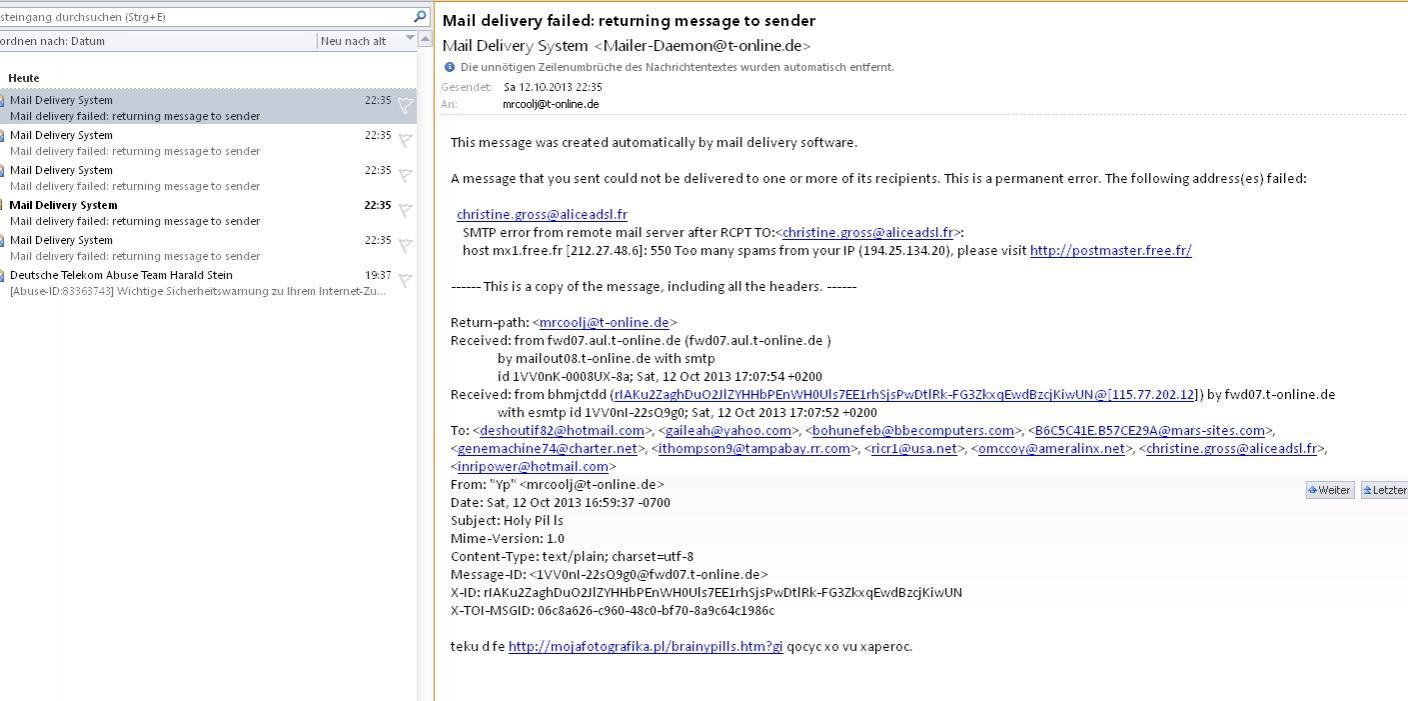The height and width of the screenshot is (701, 1408).
Task: Click the sent date 'Sa 12.10.2013 22:35'
Action: [x=553, y=87]
